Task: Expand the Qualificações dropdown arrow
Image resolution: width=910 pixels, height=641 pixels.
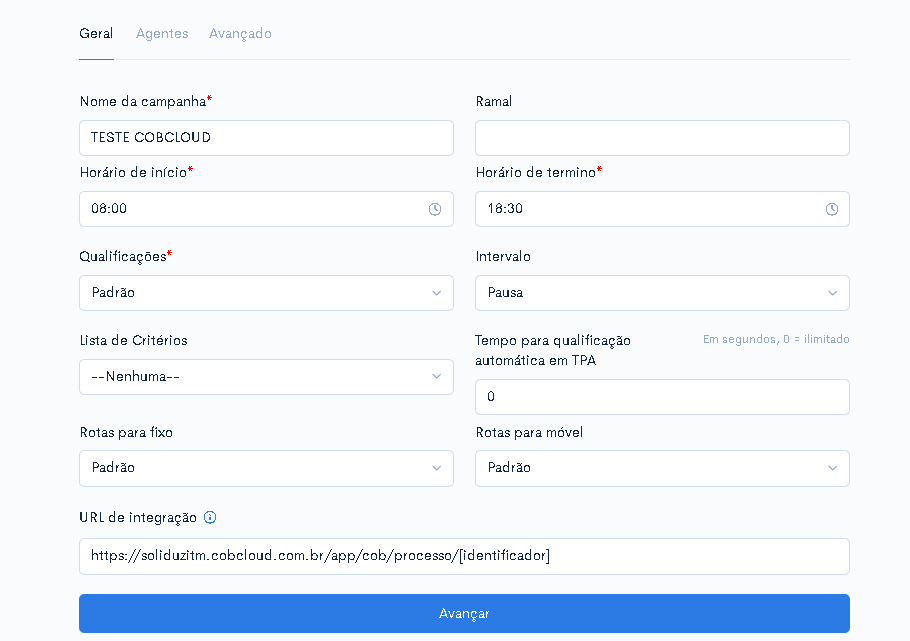Action: point(436,293)
